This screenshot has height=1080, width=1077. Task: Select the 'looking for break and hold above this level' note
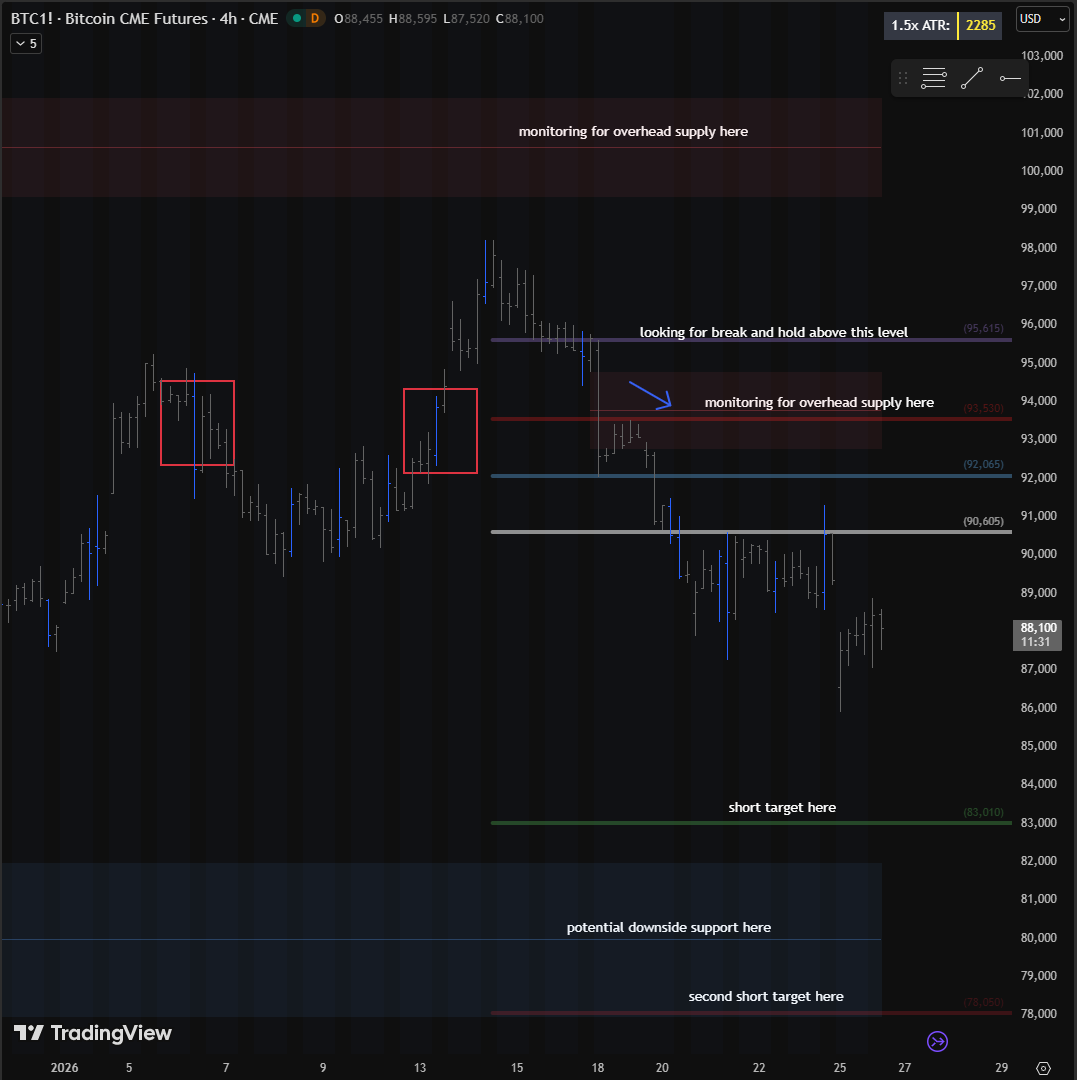[773, 332]
